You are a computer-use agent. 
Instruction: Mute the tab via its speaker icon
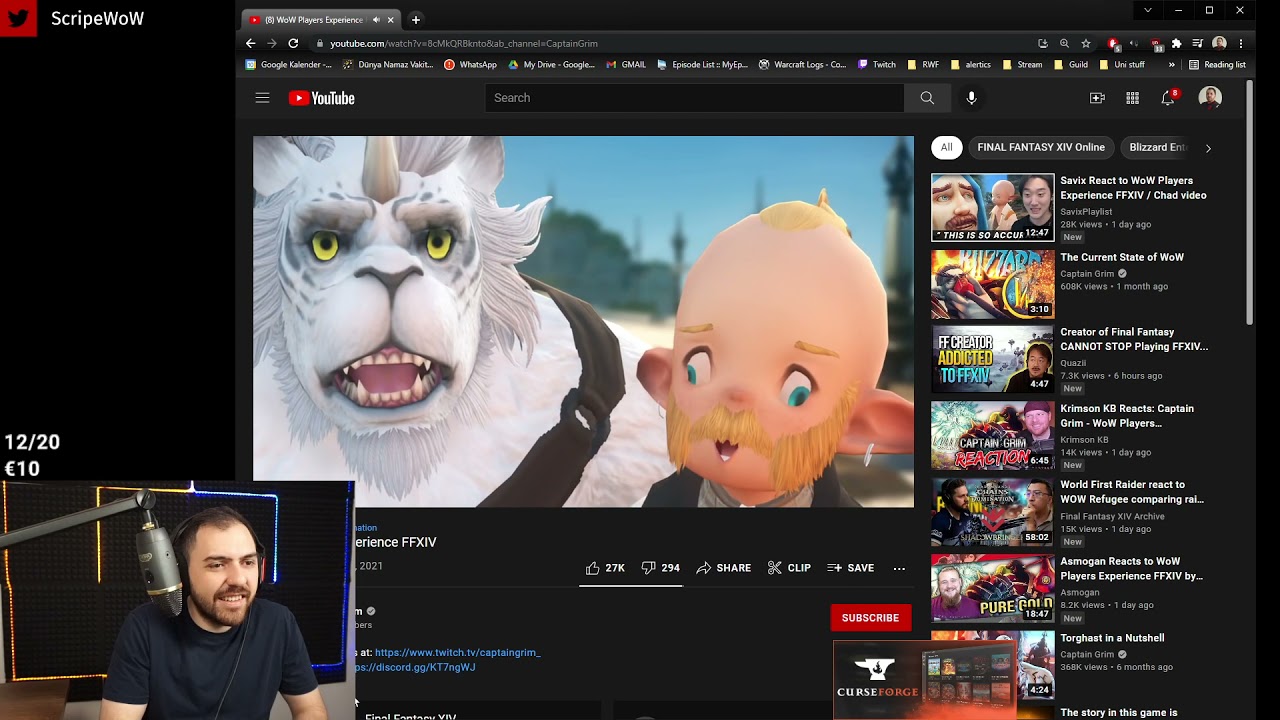click(x=377, y=19)
